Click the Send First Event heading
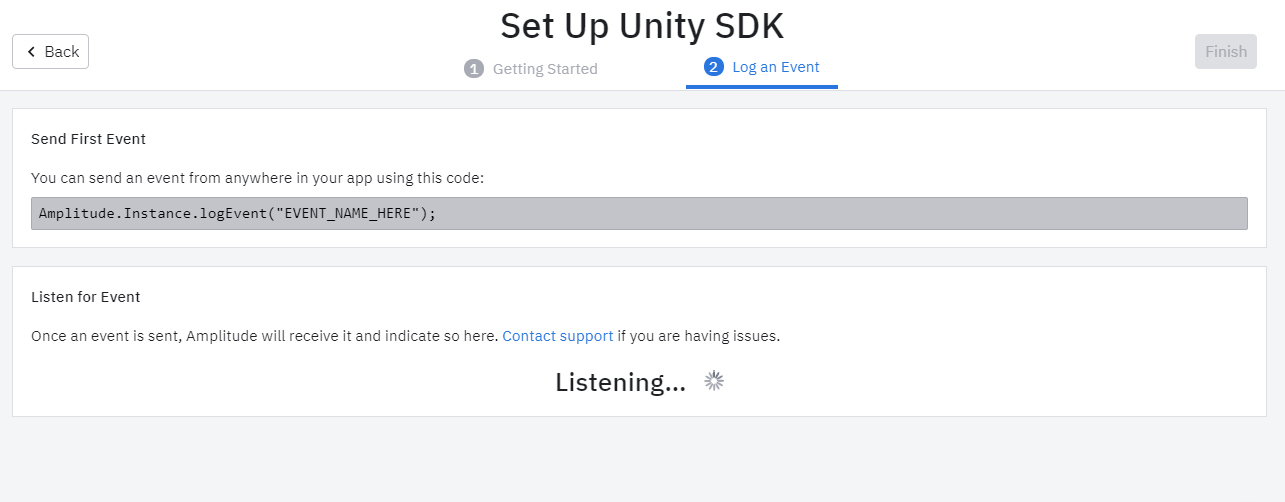Viewport: 1285px width, 502px height. click(88, 139)
